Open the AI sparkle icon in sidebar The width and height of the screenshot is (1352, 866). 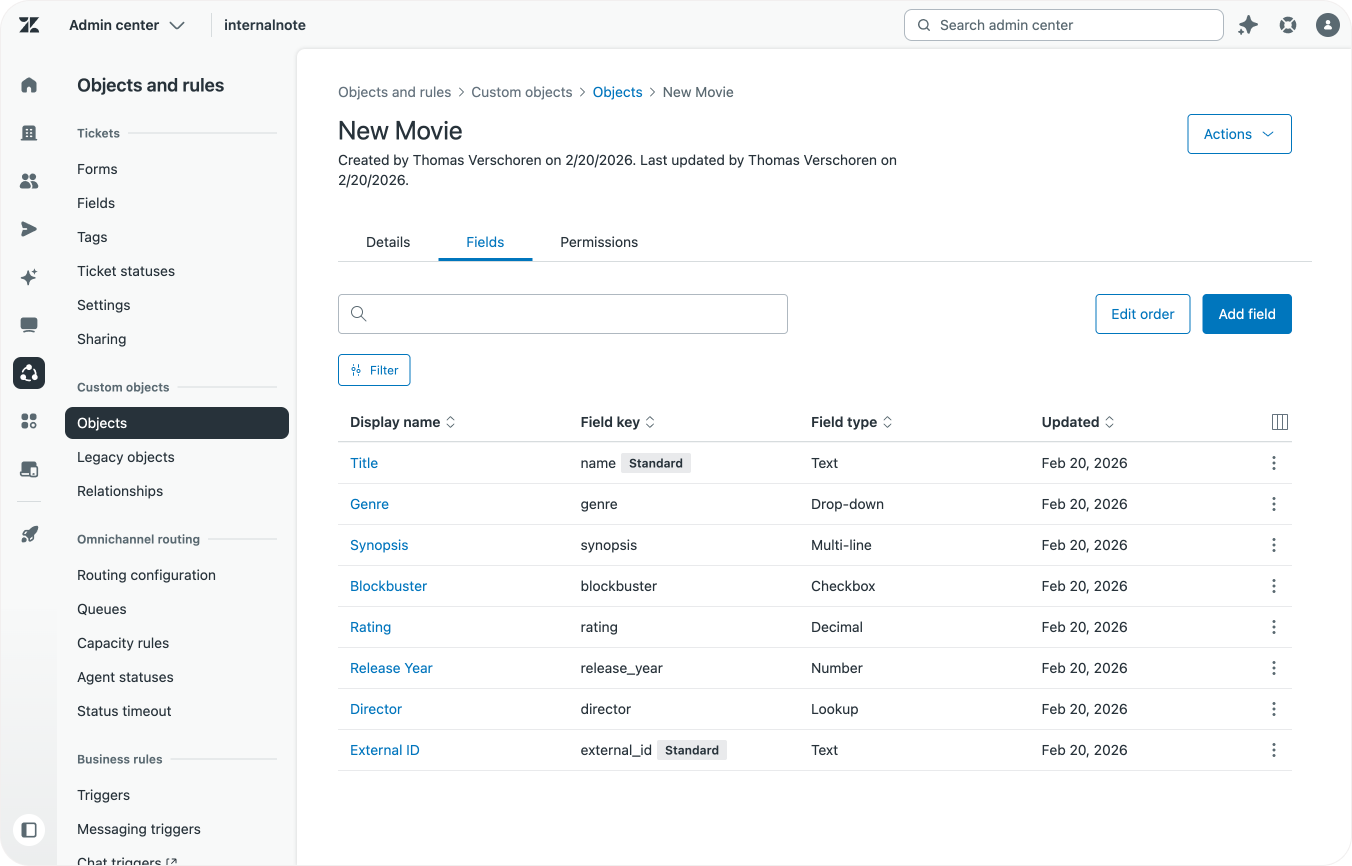[x=29, y=277]
